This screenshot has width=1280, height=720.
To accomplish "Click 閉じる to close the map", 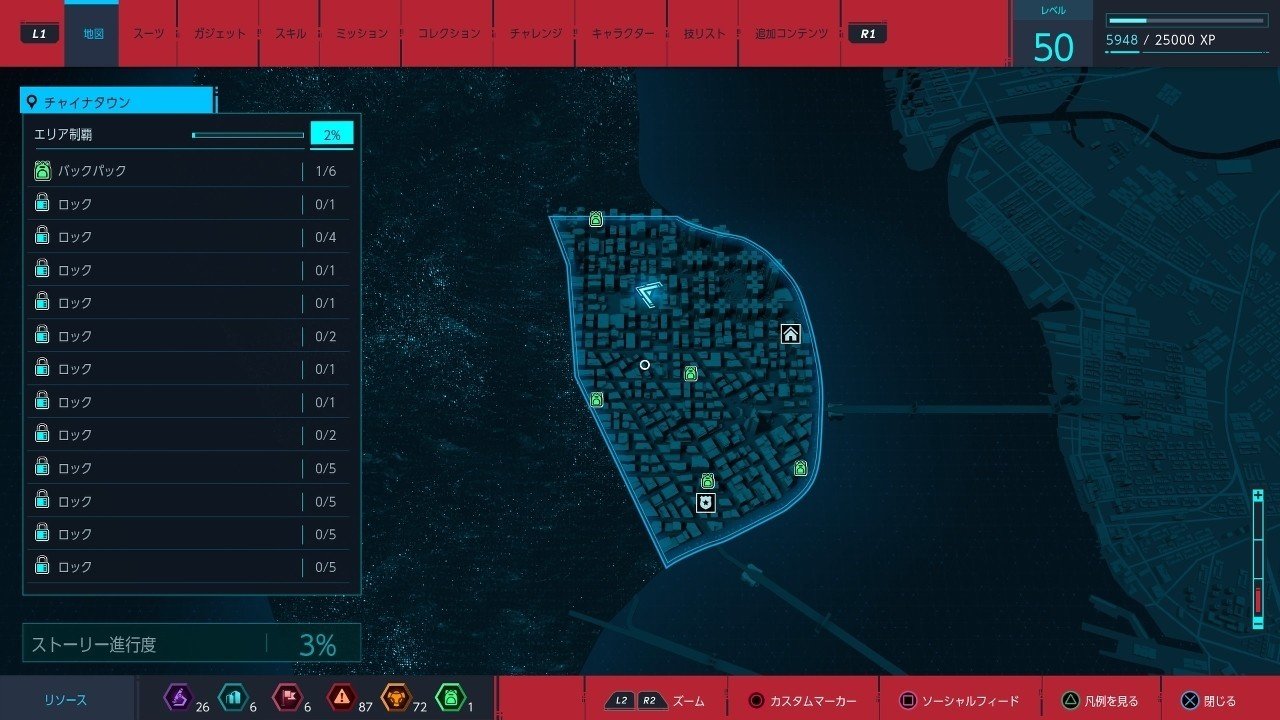I will [1220, 701].
